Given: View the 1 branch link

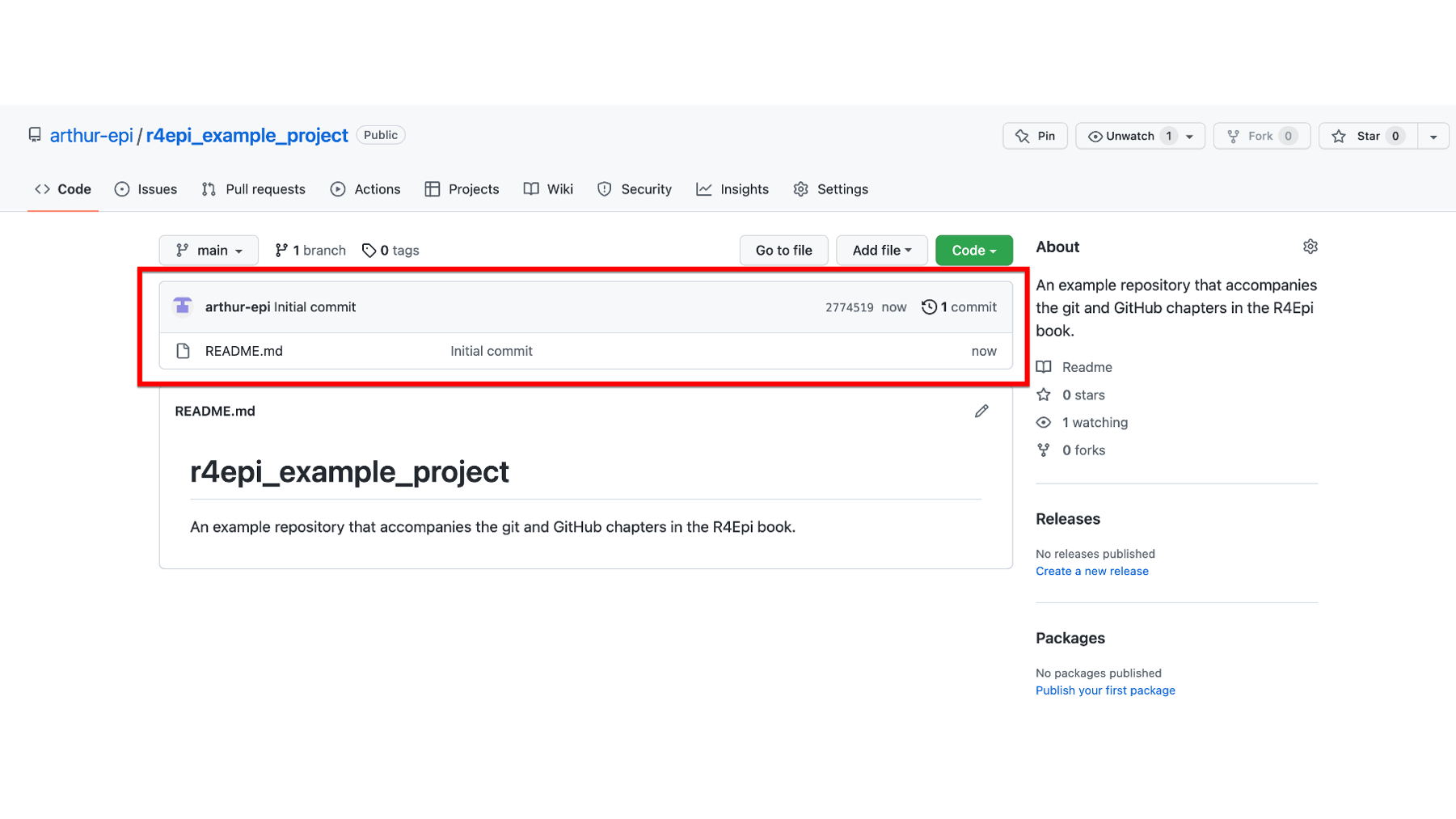Looking at the screenshot, I should 310,251.
